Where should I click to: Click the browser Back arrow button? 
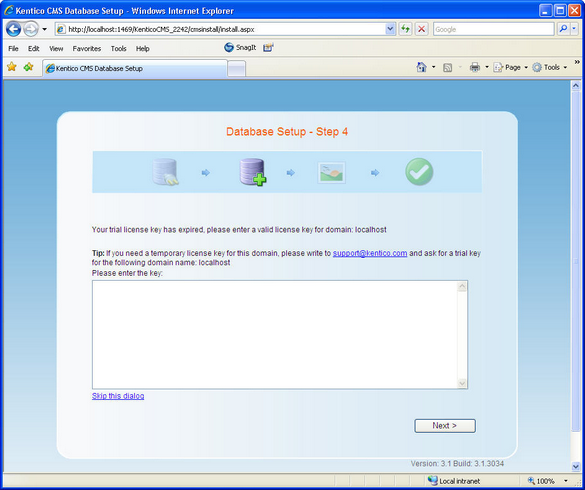point(13,29)
